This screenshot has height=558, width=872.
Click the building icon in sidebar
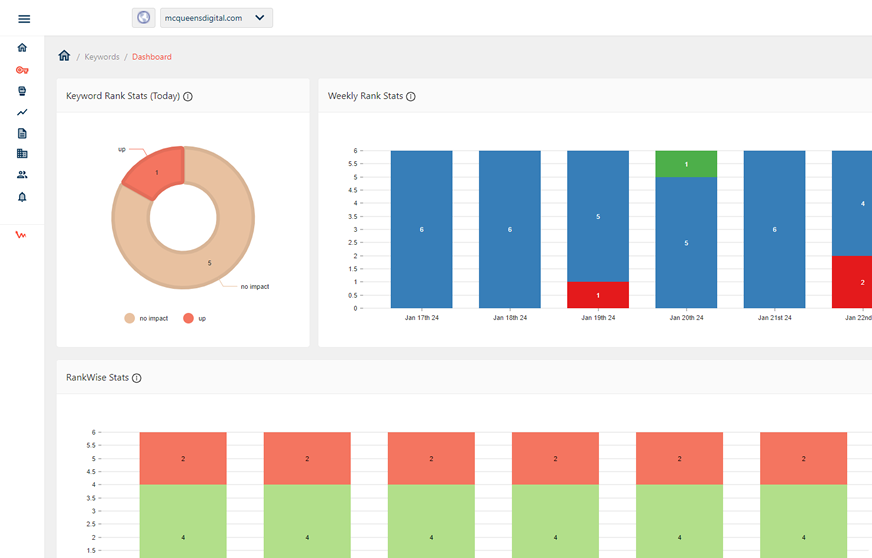coord(22,154)
